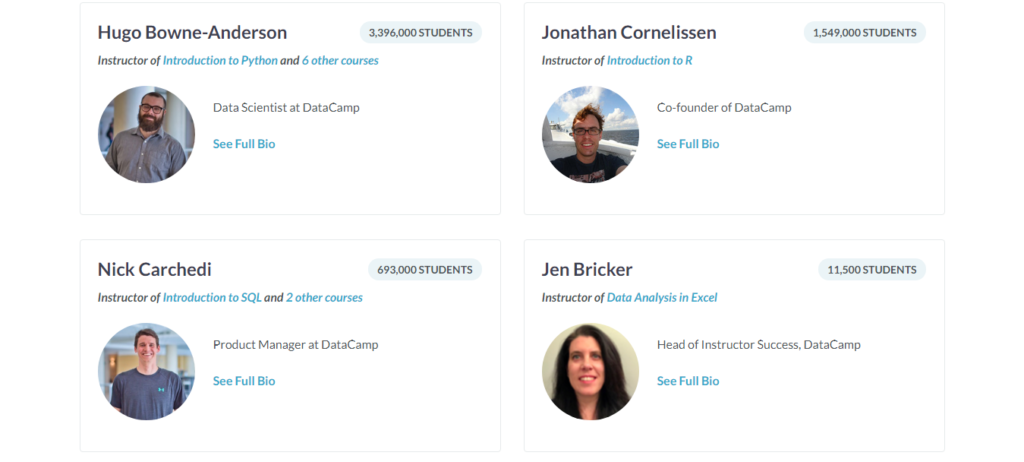Image resolution: width=1024 pixels, height=462 pixels.
Task: Click the Hugo Bowne-Anderson name heading
Action: tap(192, 32)
